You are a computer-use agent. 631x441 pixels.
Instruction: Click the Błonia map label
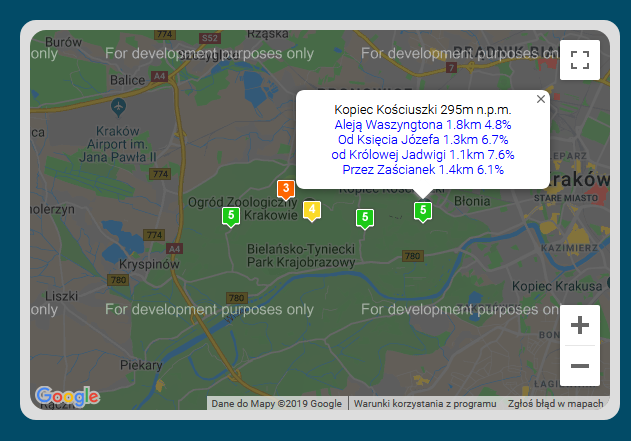[472, 201]
